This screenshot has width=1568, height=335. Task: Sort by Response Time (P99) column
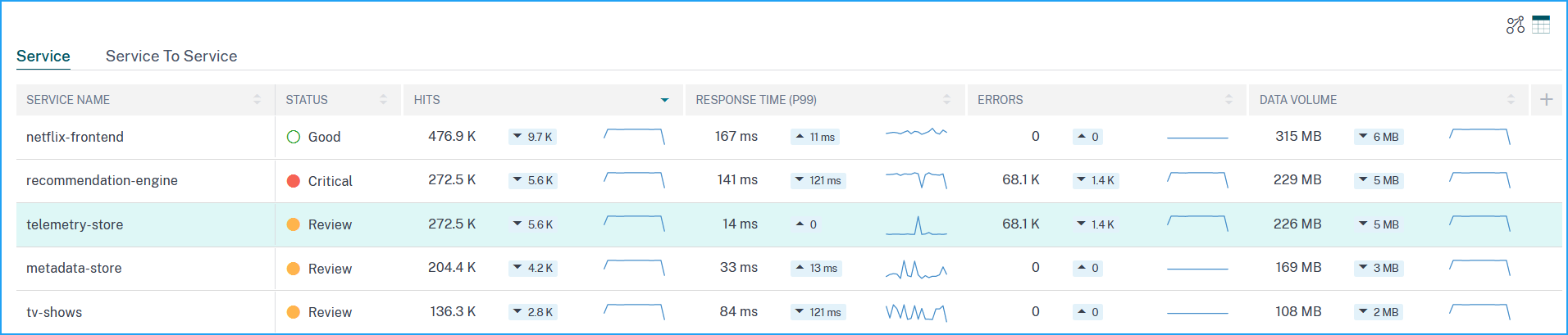coord(946,100)
